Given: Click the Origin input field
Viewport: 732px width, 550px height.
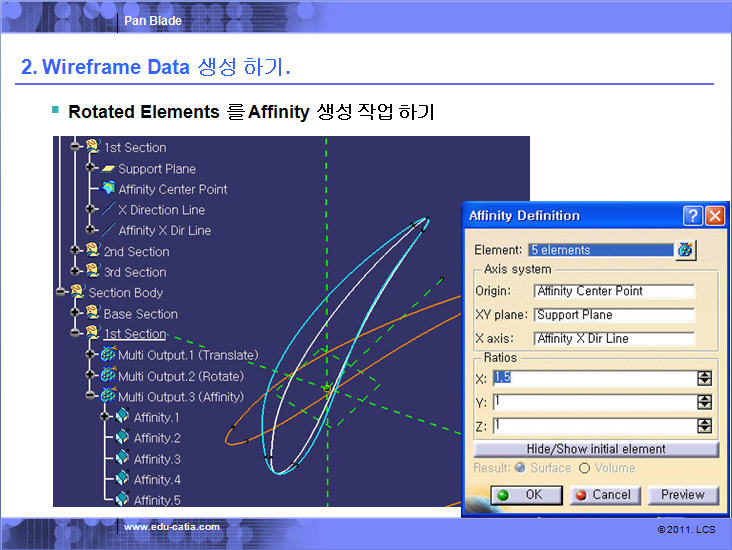Looking at the screenshot, I should point(614,291).
